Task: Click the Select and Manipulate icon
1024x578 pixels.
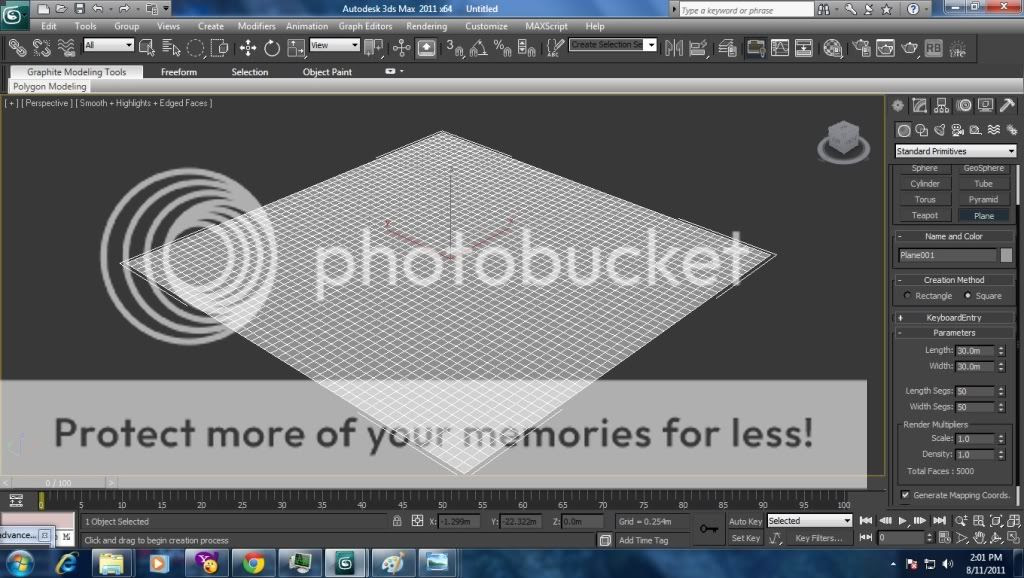Action: point(401,48)
